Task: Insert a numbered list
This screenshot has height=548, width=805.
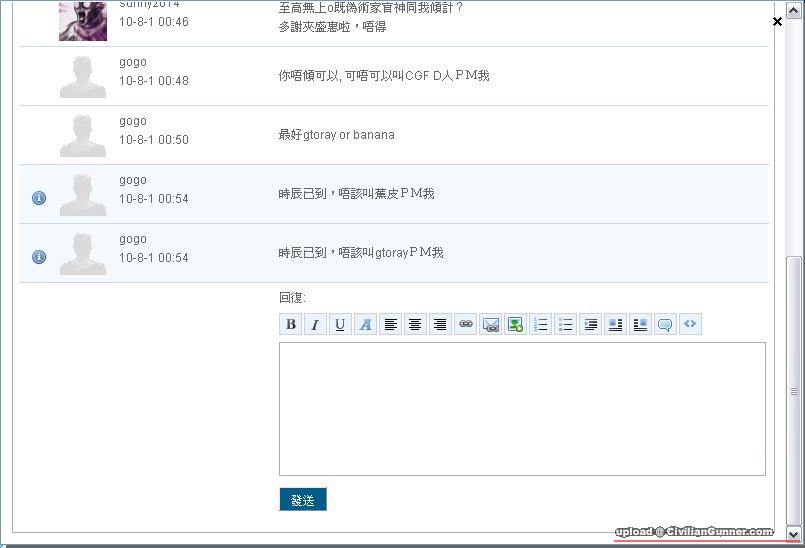Action: point(541,324)
